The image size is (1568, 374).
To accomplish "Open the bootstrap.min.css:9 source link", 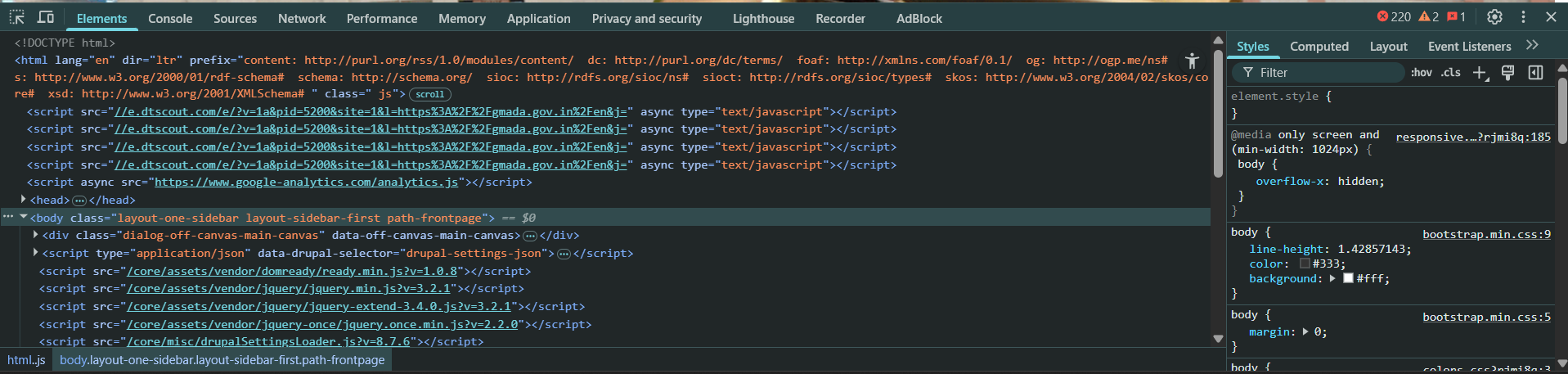I will click(x=1486, y=234).
